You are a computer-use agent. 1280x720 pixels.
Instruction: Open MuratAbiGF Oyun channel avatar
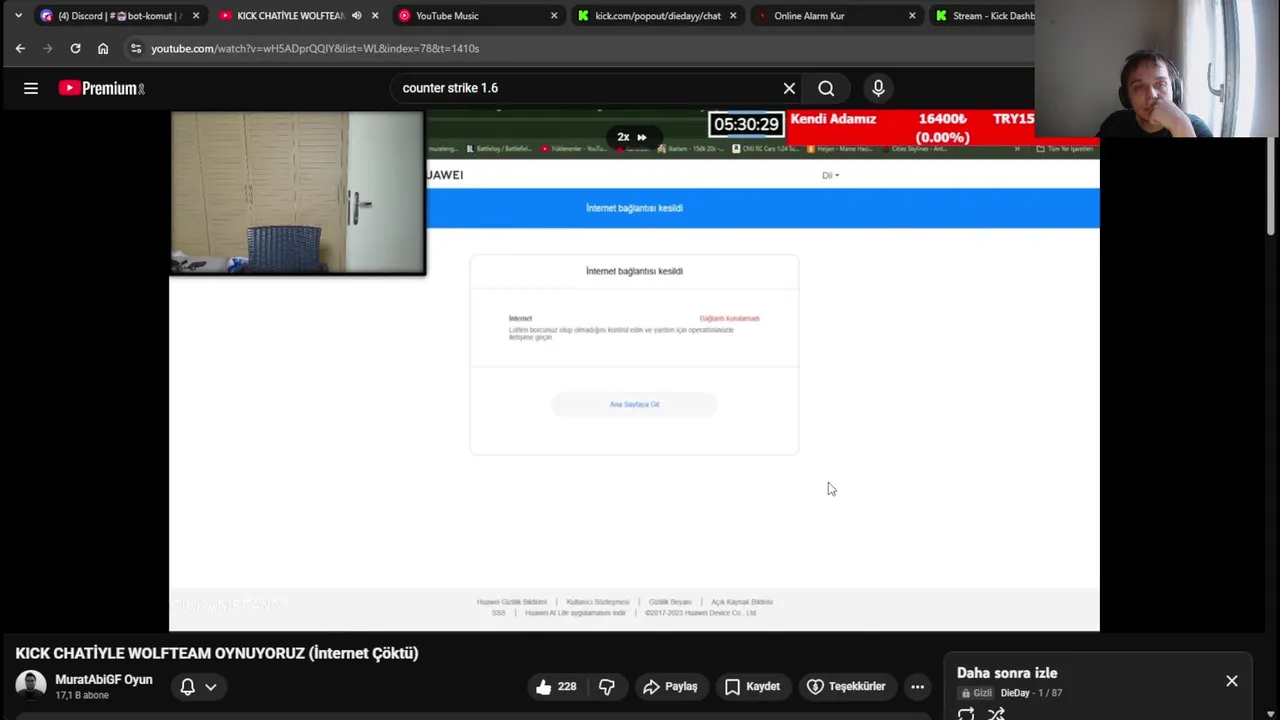coord(31,686)
